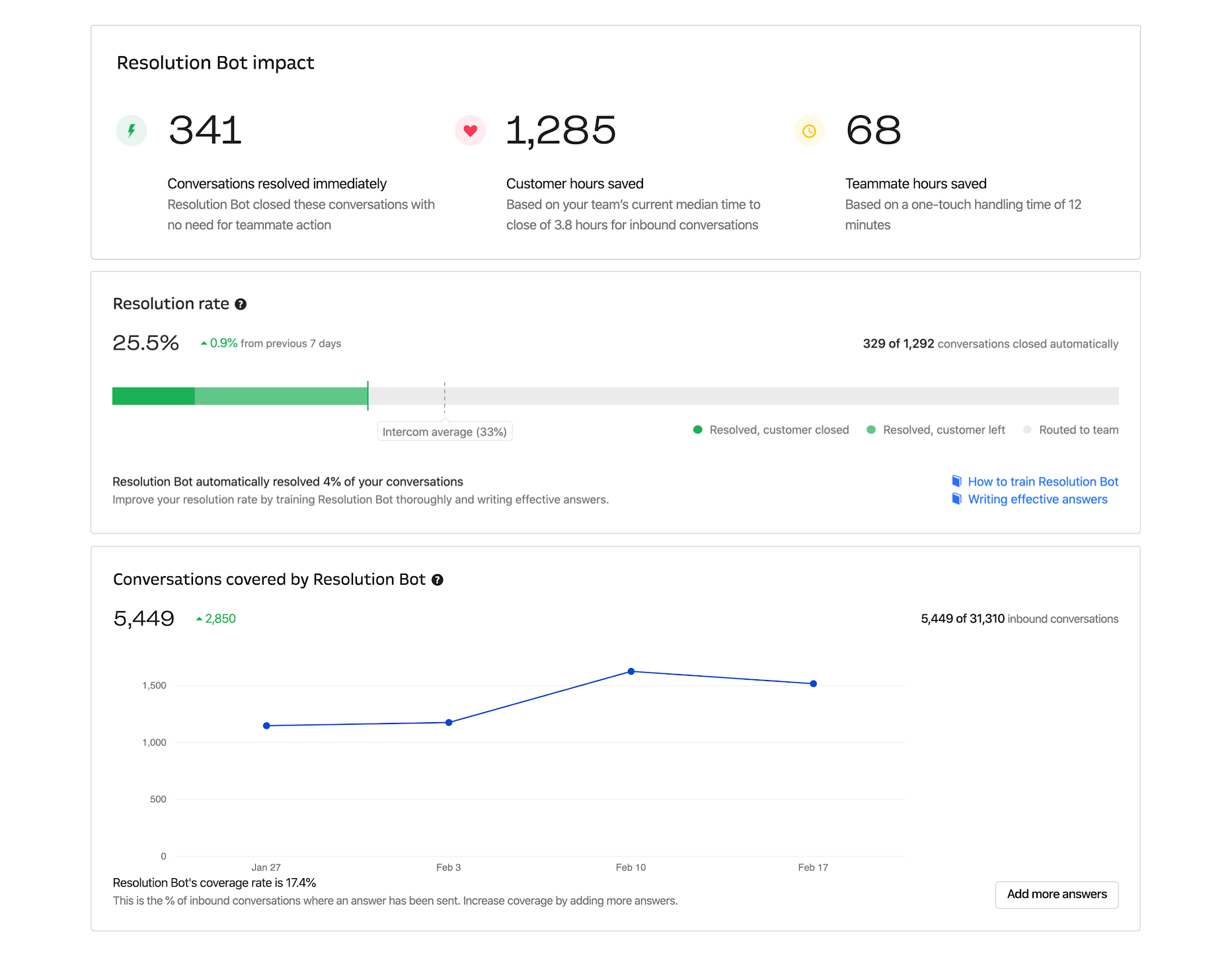Click dark green segment of resolution bar
The image size is (1232, 966).
153,396
